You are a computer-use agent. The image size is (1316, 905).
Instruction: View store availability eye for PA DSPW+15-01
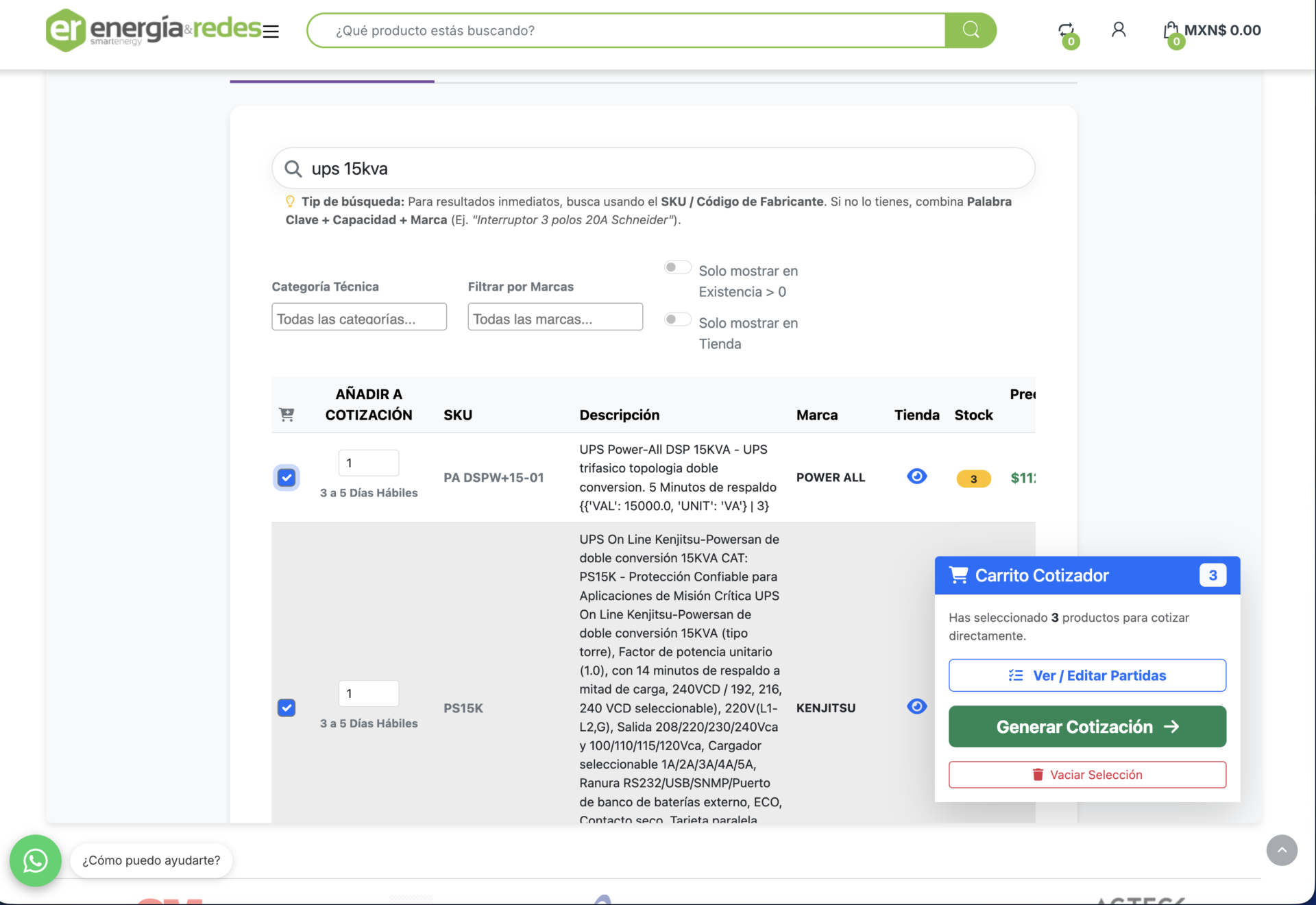coord(916,476)
